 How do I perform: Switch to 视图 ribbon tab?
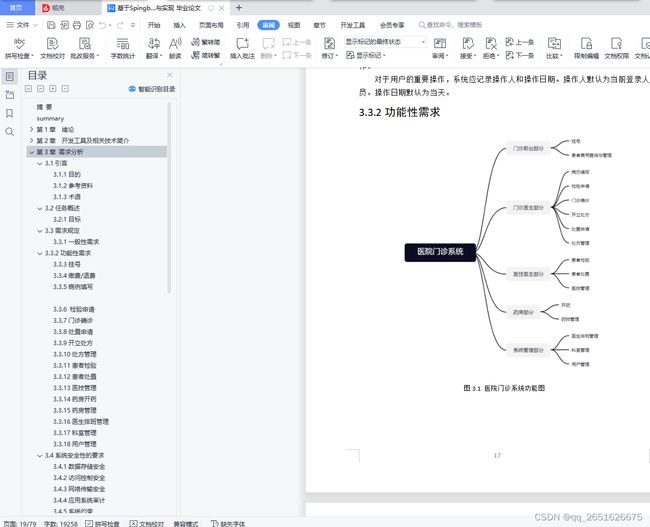tap(294, 25)
